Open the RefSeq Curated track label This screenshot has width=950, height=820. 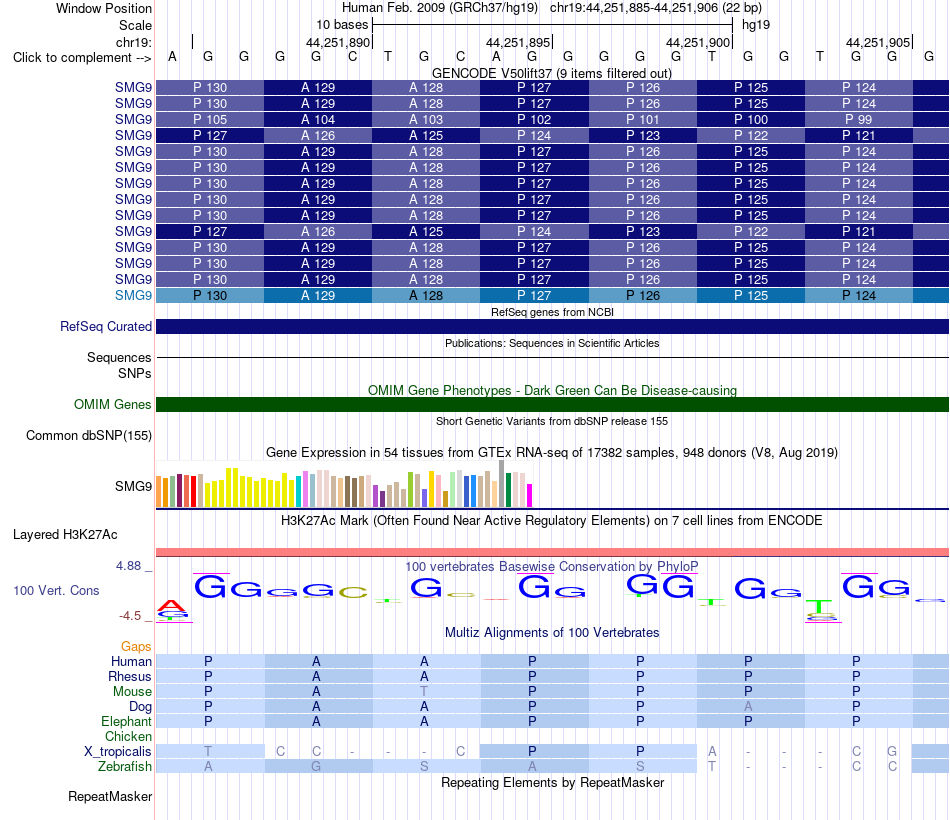[x=105, y=326]
